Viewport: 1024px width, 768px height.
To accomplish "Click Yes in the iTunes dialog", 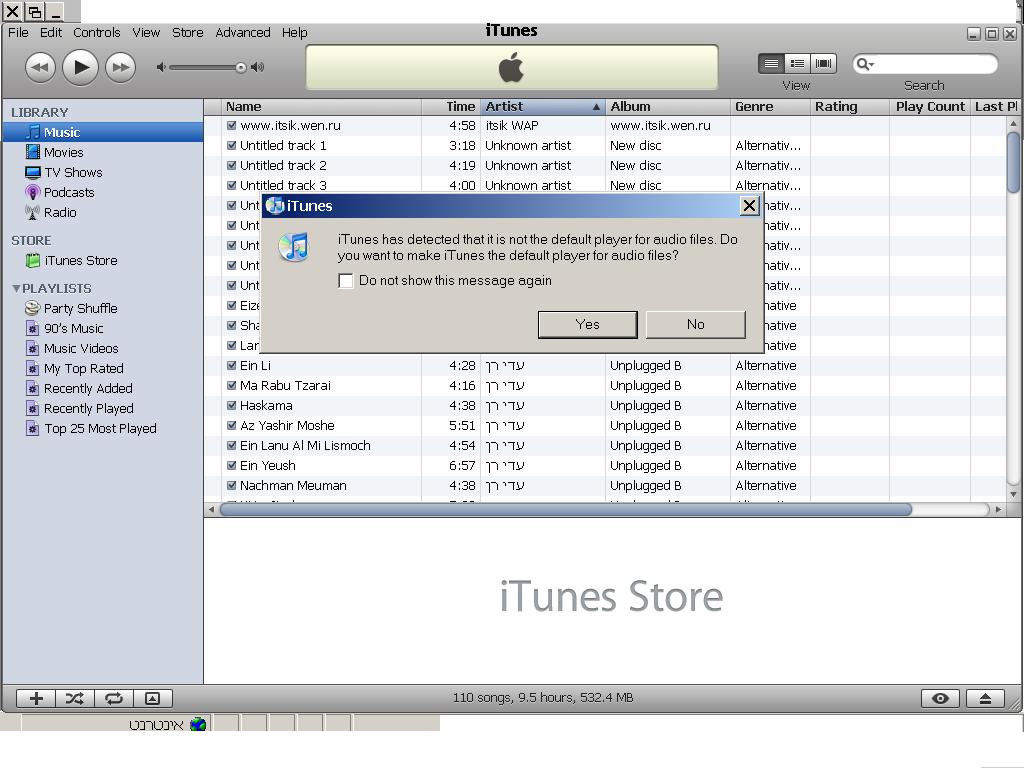I will point(587,325).
